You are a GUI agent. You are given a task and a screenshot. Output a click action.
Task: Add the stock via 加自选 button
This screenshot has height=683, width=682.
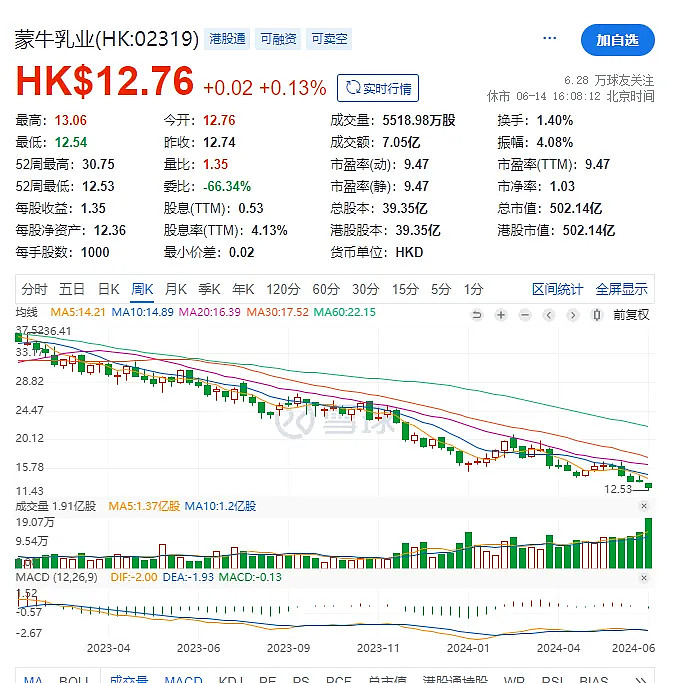618,40
